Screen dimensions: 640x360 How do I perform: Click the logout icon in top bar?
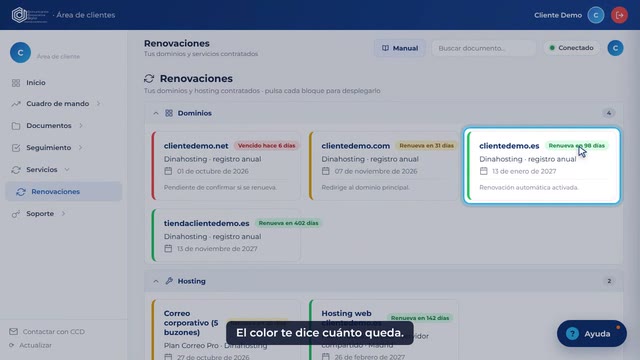click(619, 15)
